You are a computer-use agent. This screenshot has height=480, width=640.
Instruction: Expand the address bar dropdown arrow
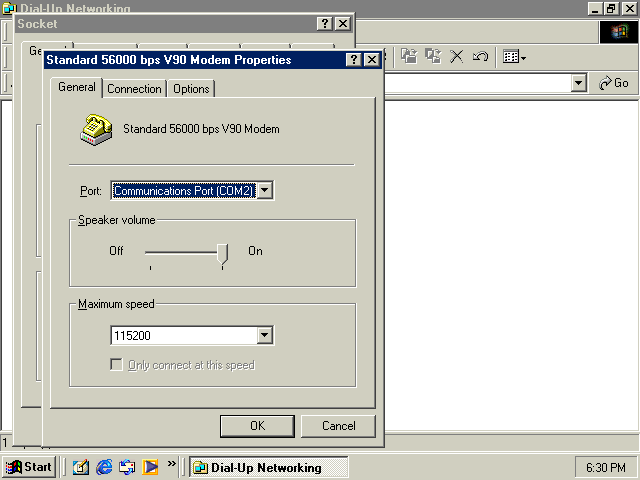578,83
